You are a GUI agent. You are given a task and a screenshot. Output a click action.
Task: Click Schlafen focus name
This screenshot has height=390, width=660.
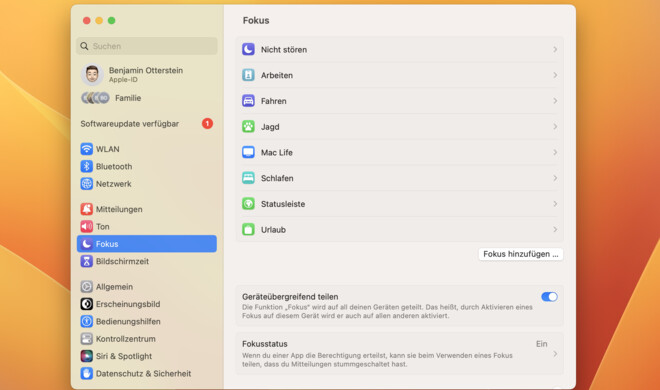(277, 178)
